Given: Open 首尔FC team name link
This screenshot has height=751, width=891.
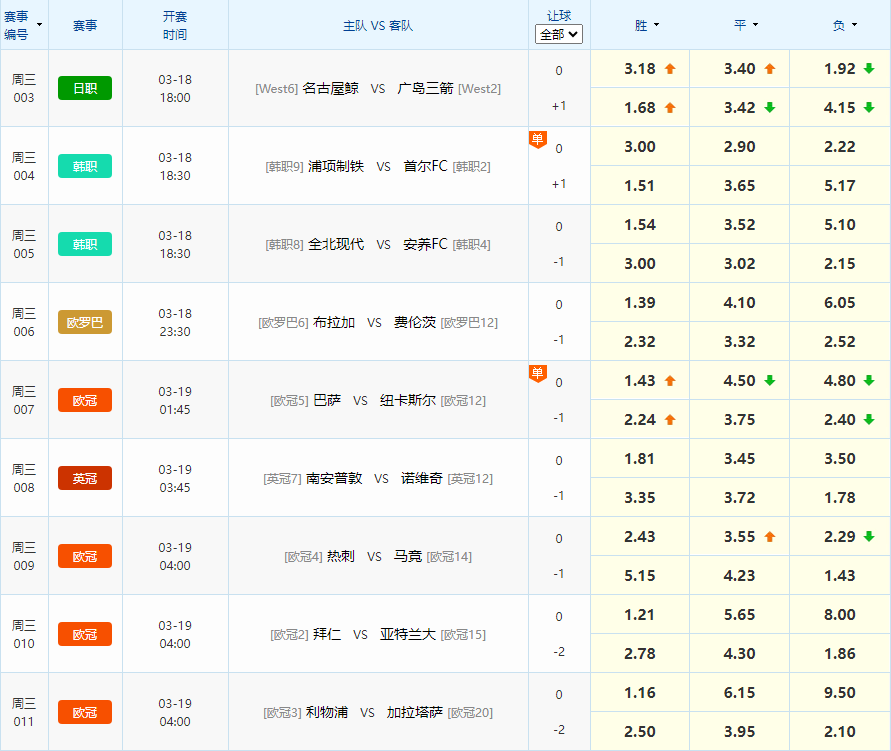Looking at the screenshot, I should [x=425, y=166].
